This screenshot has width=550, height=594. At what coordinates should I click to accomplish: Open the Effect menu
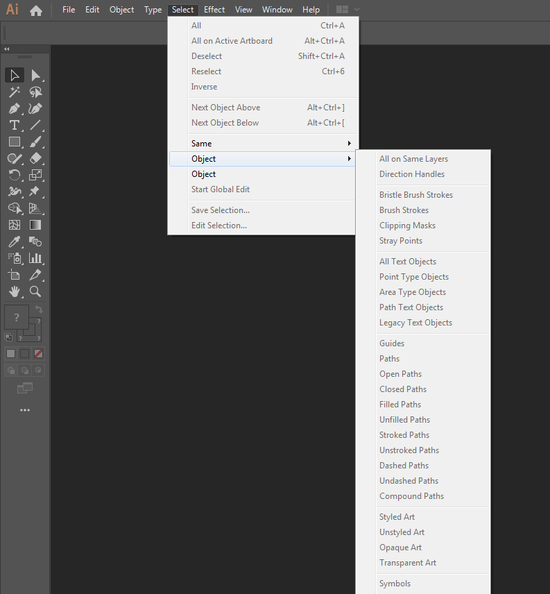pos(214,9)
